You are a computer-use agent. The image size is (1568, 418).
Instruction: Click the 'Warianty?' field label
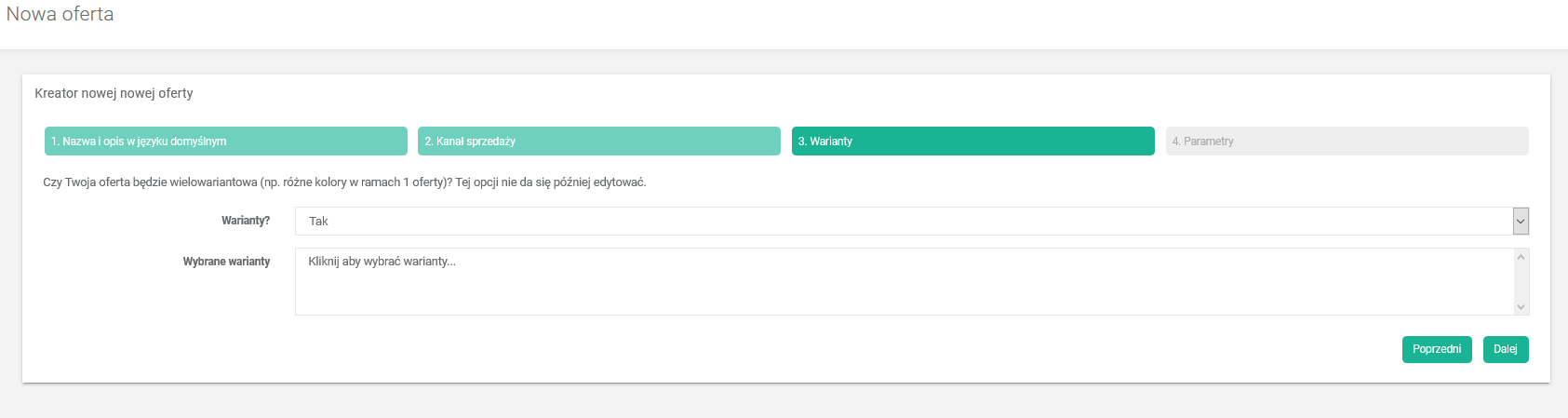click(246, 221)
